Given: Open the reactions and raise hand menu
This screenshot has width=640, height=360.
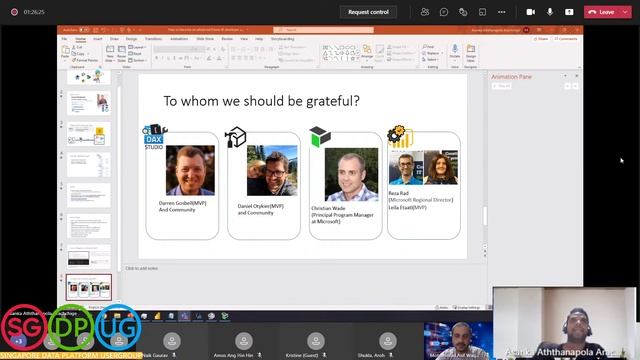Looking at the screenshot, I should coord(463,12).
